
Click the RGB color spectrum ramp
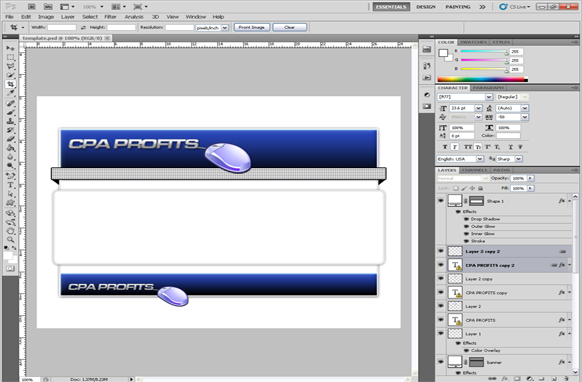tap(483, 79)
